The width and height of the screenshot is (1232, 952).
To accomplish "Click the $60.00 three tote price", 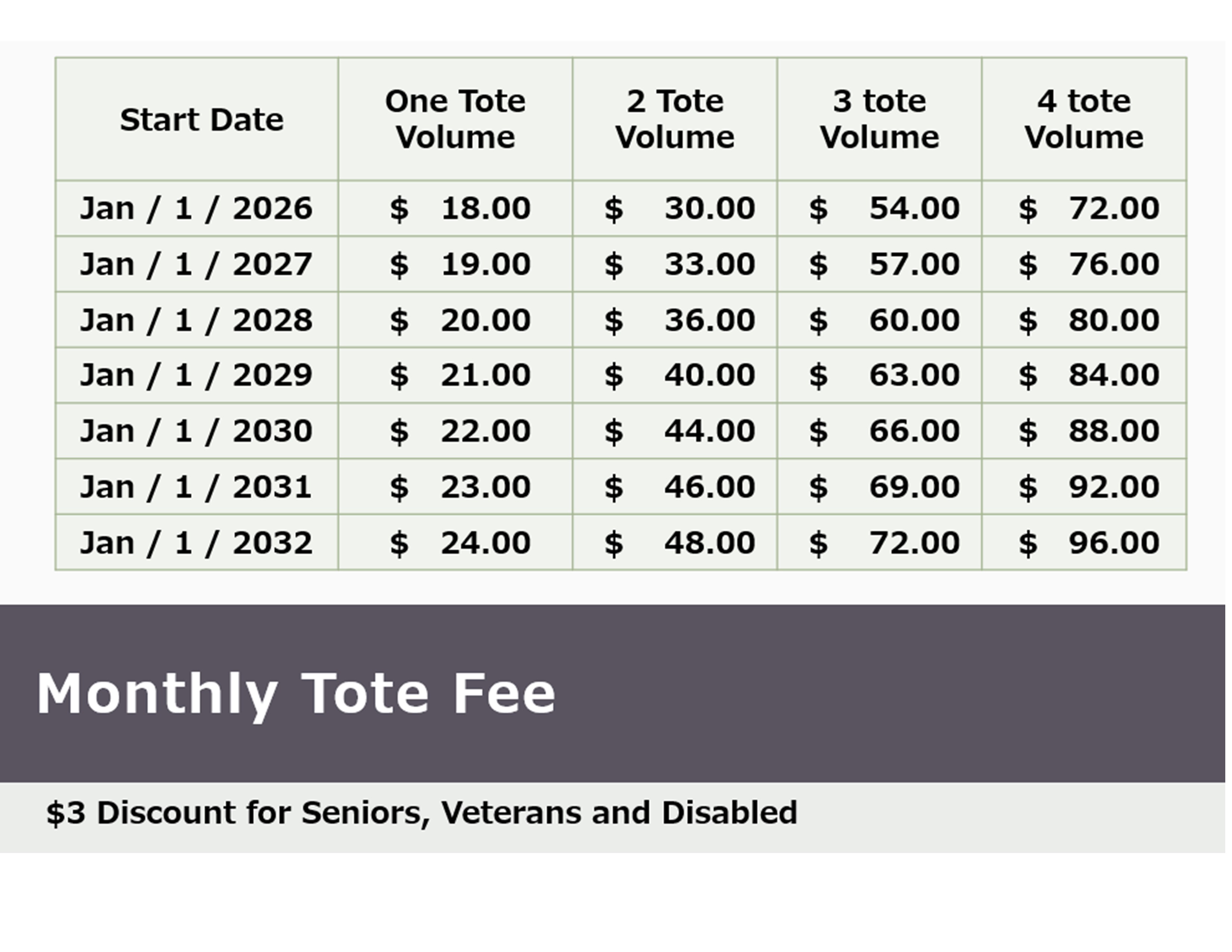I will click(x=884, y=320).
